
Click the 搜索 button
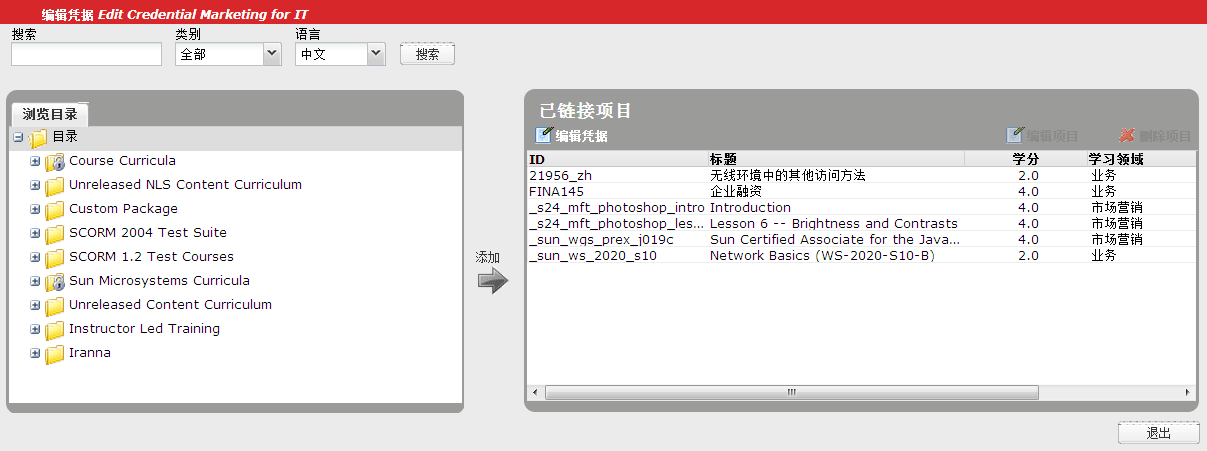pyautogui.click(x=427, y=54)
